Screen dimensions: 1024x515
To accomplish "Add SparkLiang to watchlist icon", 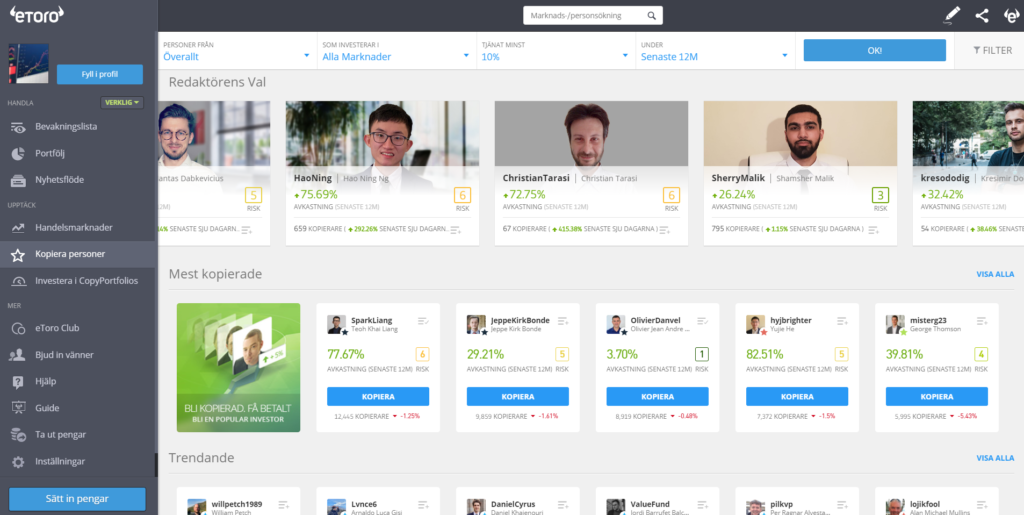I will tap(423, 321).
